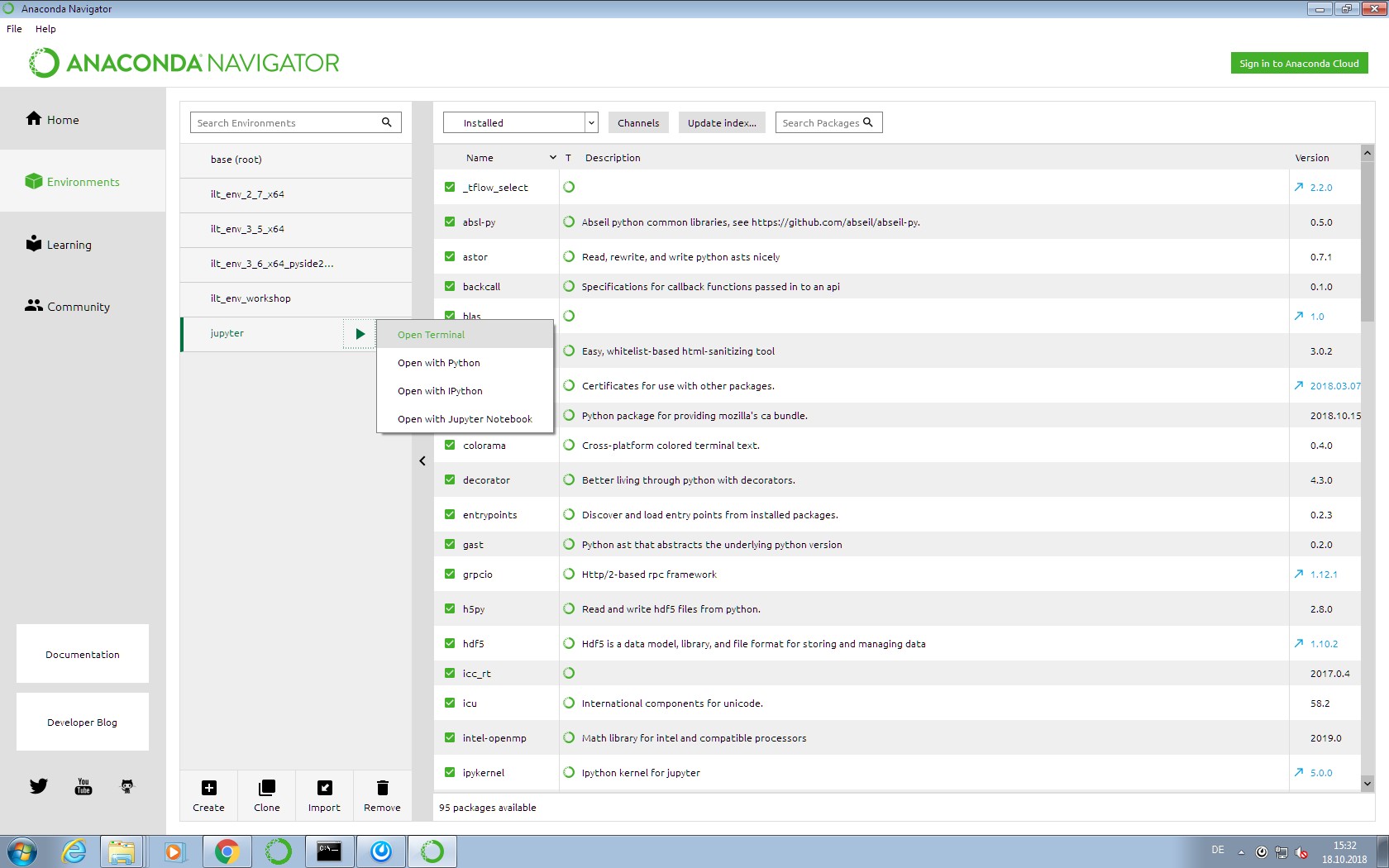Viewport: 1389px width, 868px height.
Task: Uncheck the backcall package checkbox
Action: (x=450, y=286)
